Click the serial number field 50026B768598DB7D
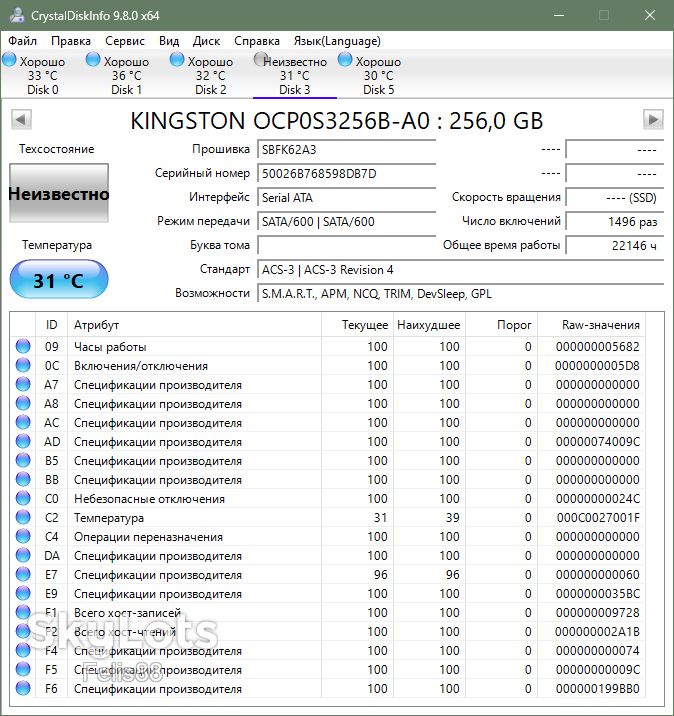This screenshot has width=674, height=716. coord(347,174)
